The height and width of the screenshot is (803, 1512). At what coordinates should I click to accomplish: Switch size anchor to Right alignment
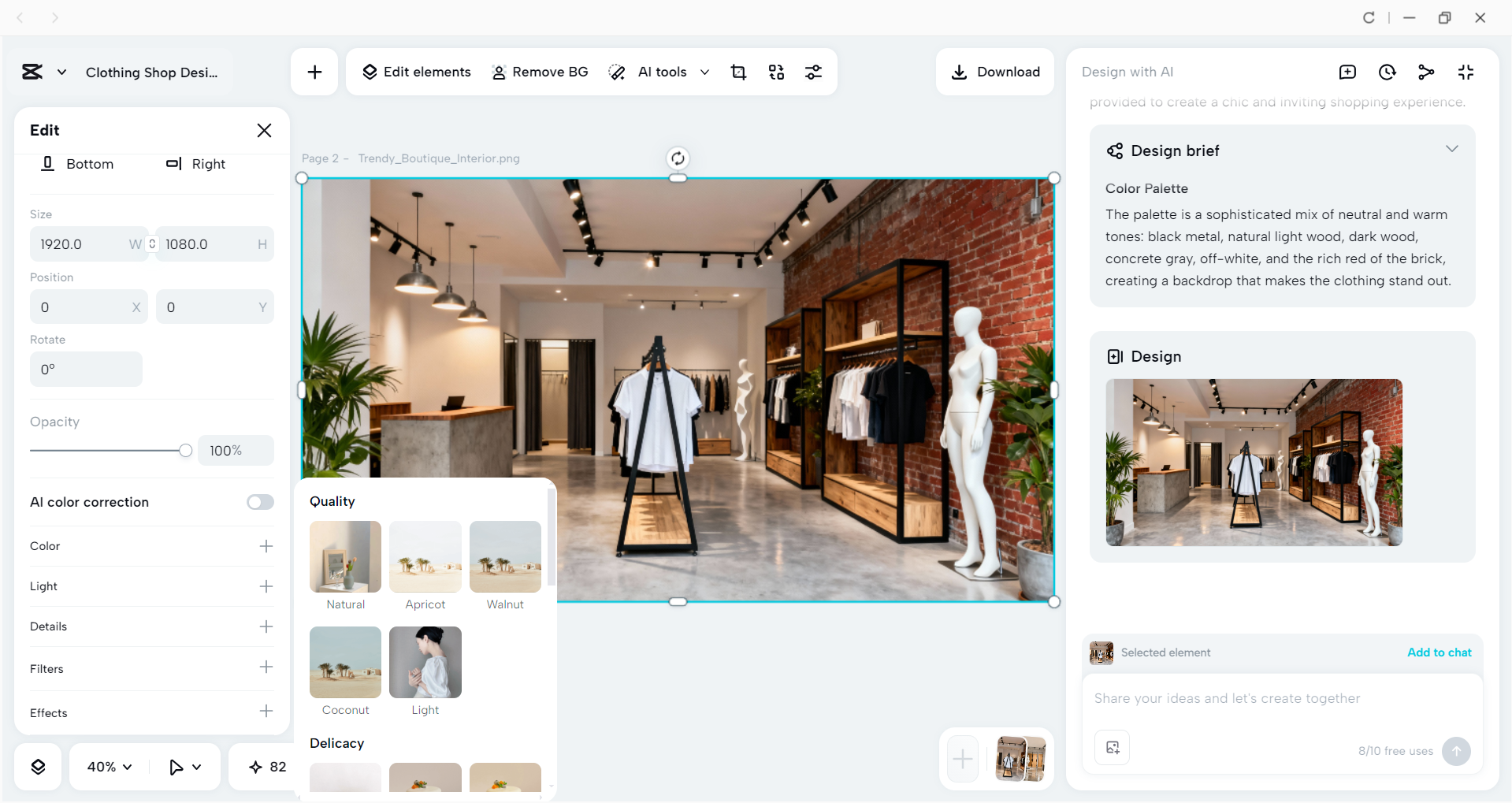[x=196, y=164]
